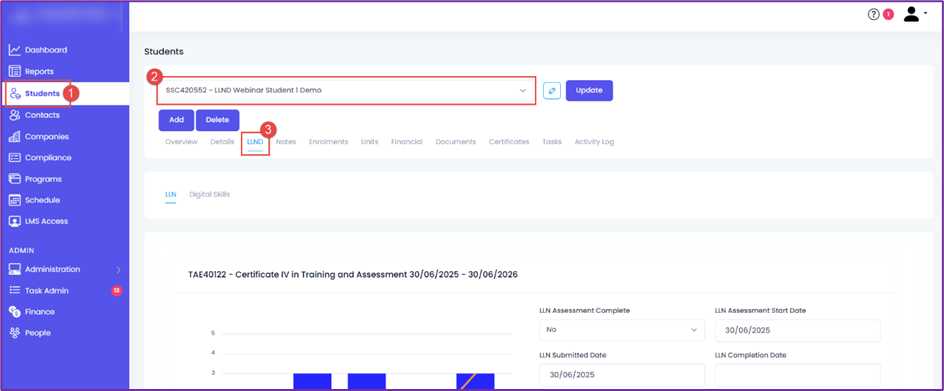
Task: Open People from the sidebar
Action: pos(38,333)
